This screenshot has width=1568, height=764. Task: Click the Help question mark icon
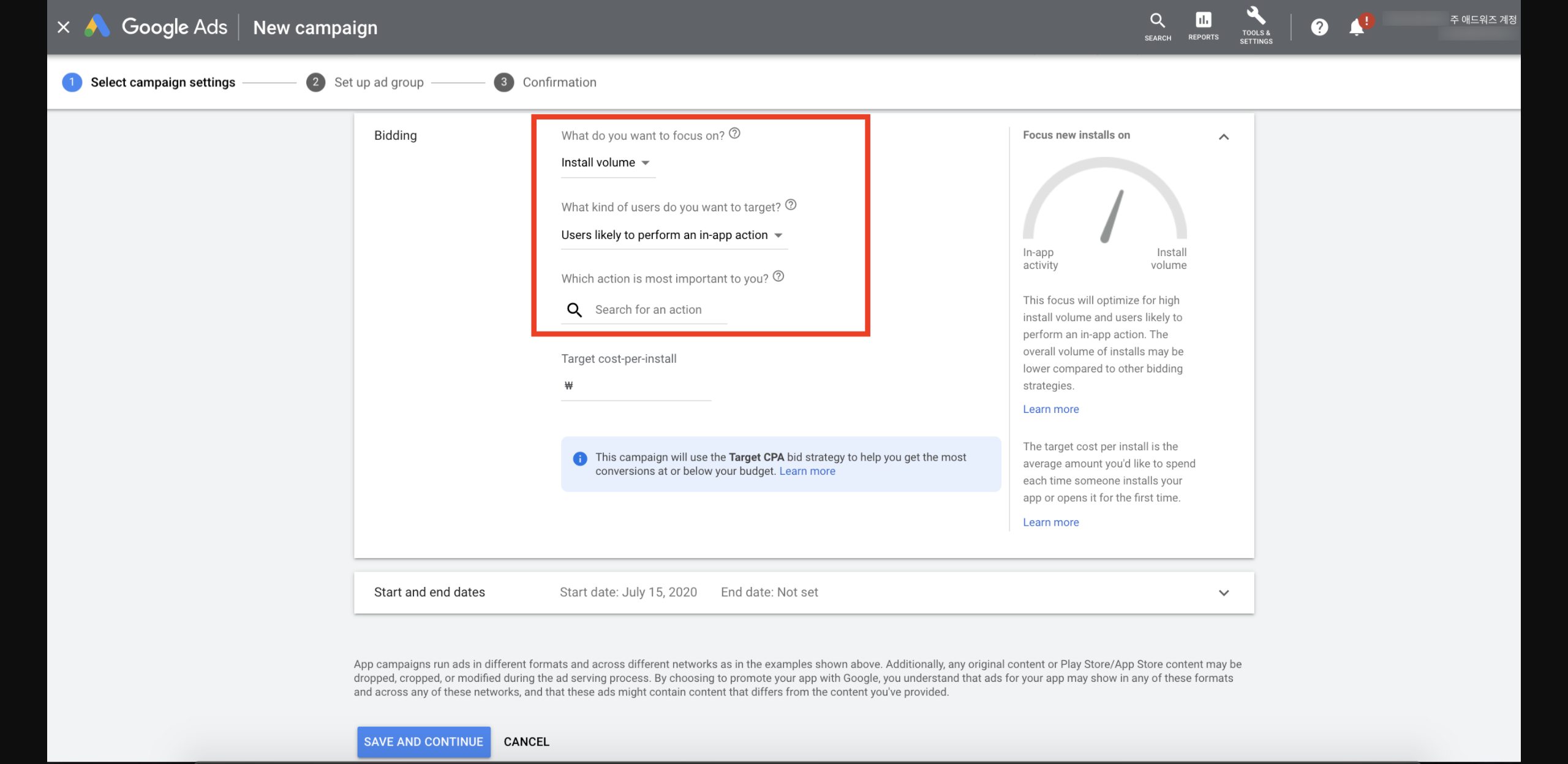pyautogui.click(x=1319, y=27)
